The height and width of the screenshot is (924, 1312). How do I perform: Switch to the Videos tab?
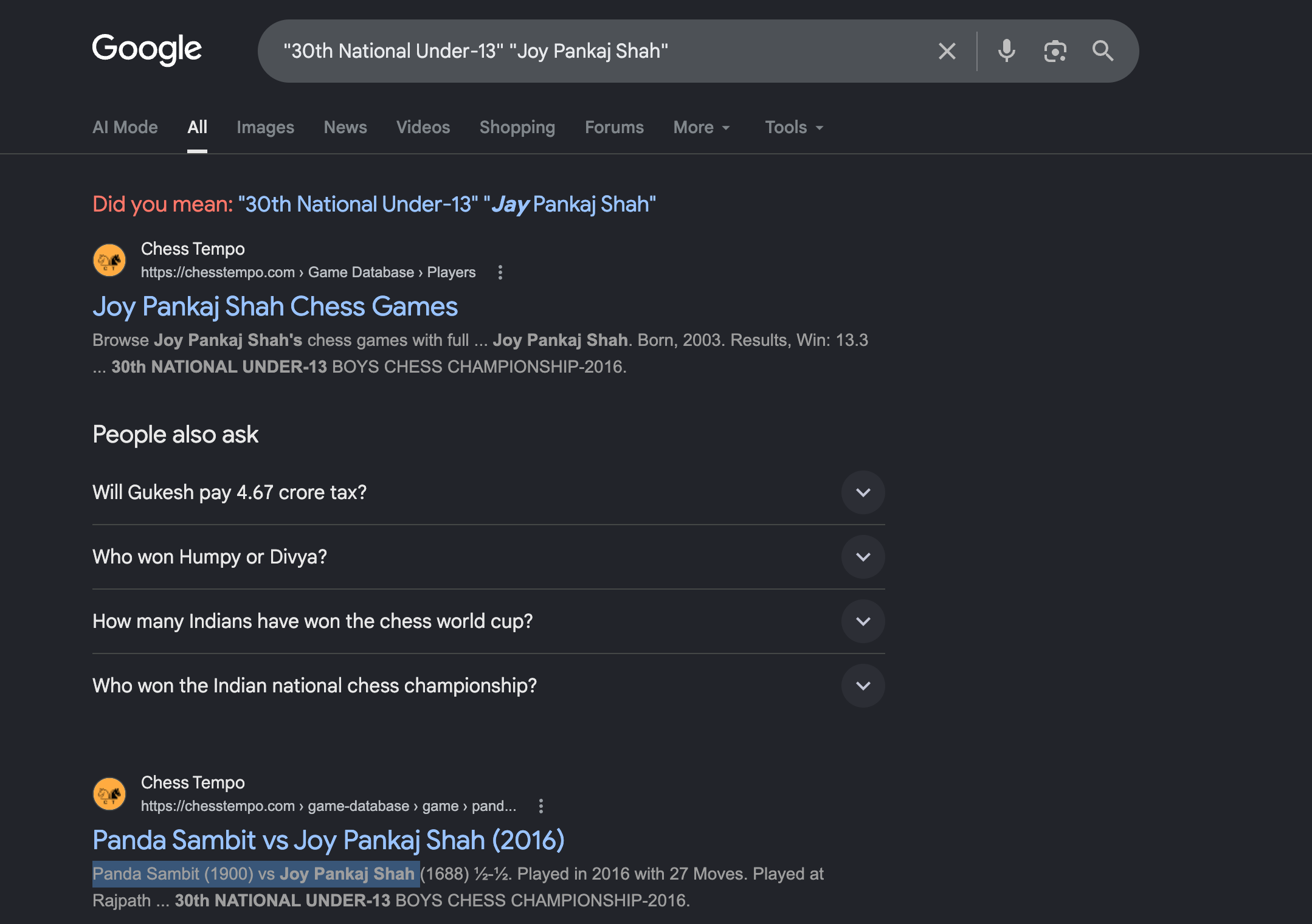coord(423,127)
